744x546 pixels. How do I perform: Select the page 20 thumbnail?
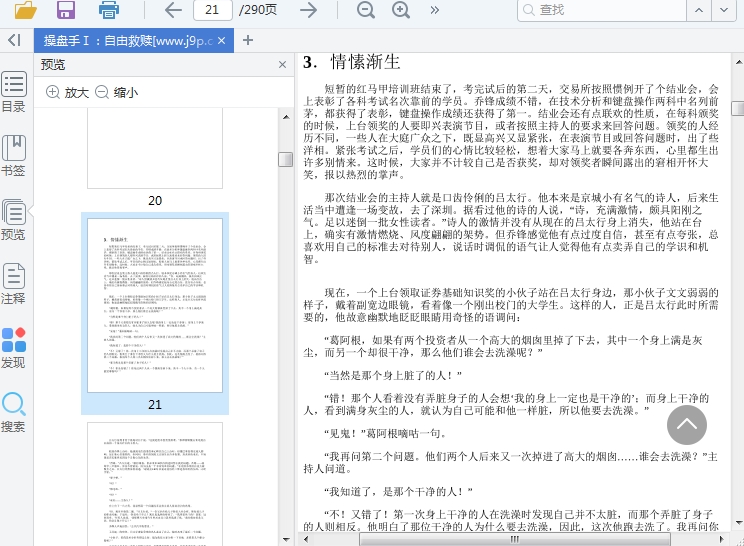(x=155, y=148)
